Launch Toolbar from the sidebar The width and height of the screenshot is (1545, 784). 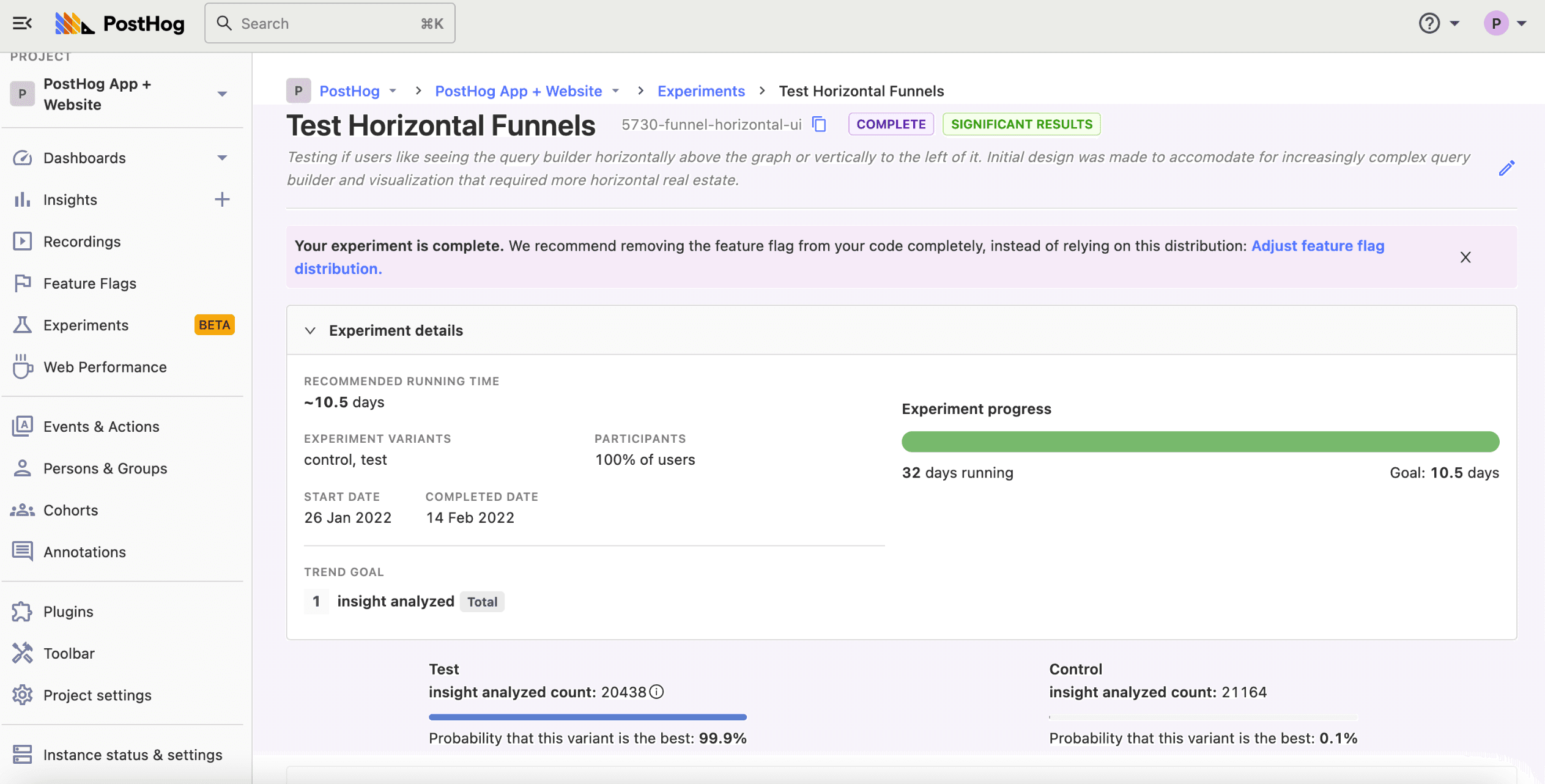pyautogui.click(x=69, y=653)
